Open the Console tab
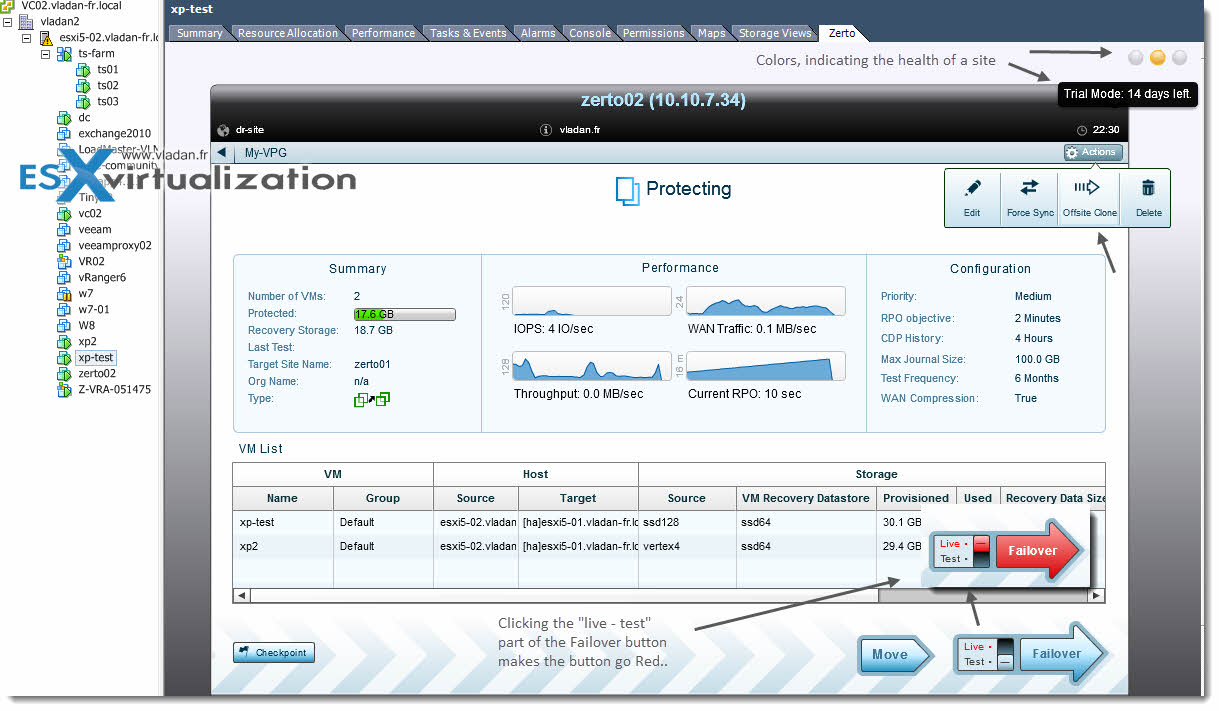Screen dimensions: 1219x711 [x=590, y=33]
